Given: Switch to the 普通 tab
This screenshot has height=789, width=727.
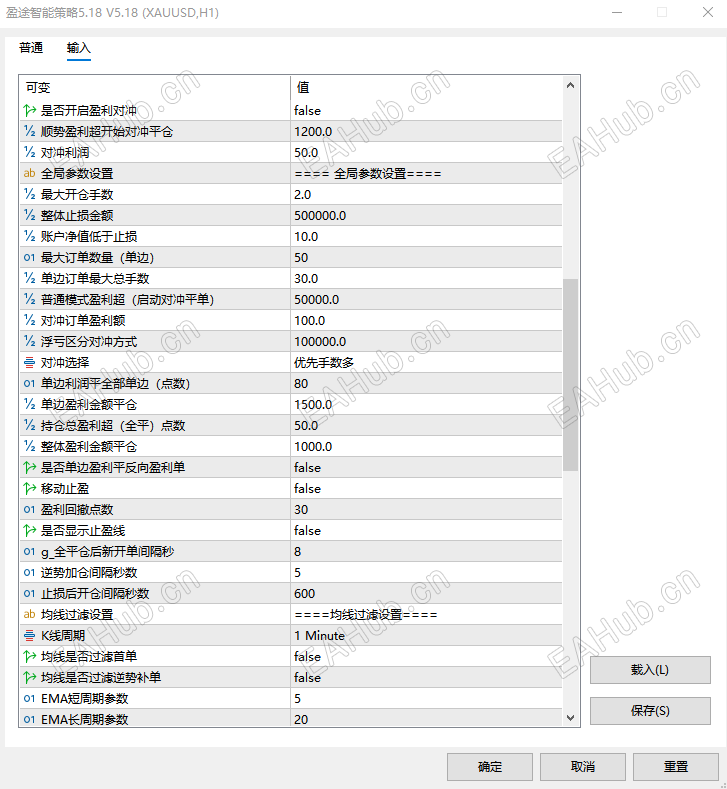Looking at the screenshot, I should pos(31,48).
